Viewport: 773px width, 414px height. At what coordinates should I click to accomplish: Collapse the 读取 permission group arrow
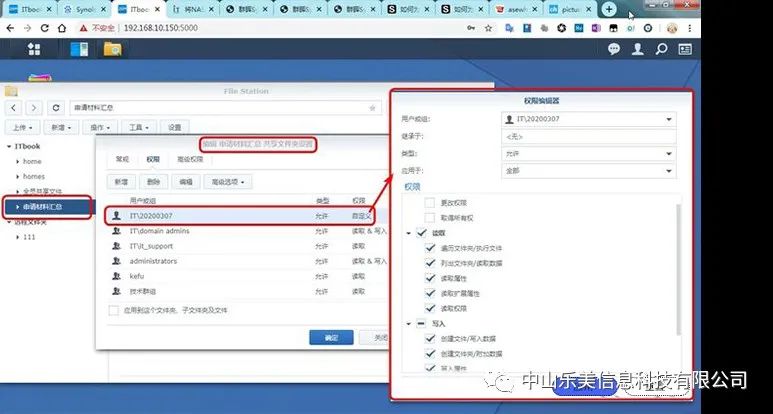pyautogui.click(x=409, y=233)
